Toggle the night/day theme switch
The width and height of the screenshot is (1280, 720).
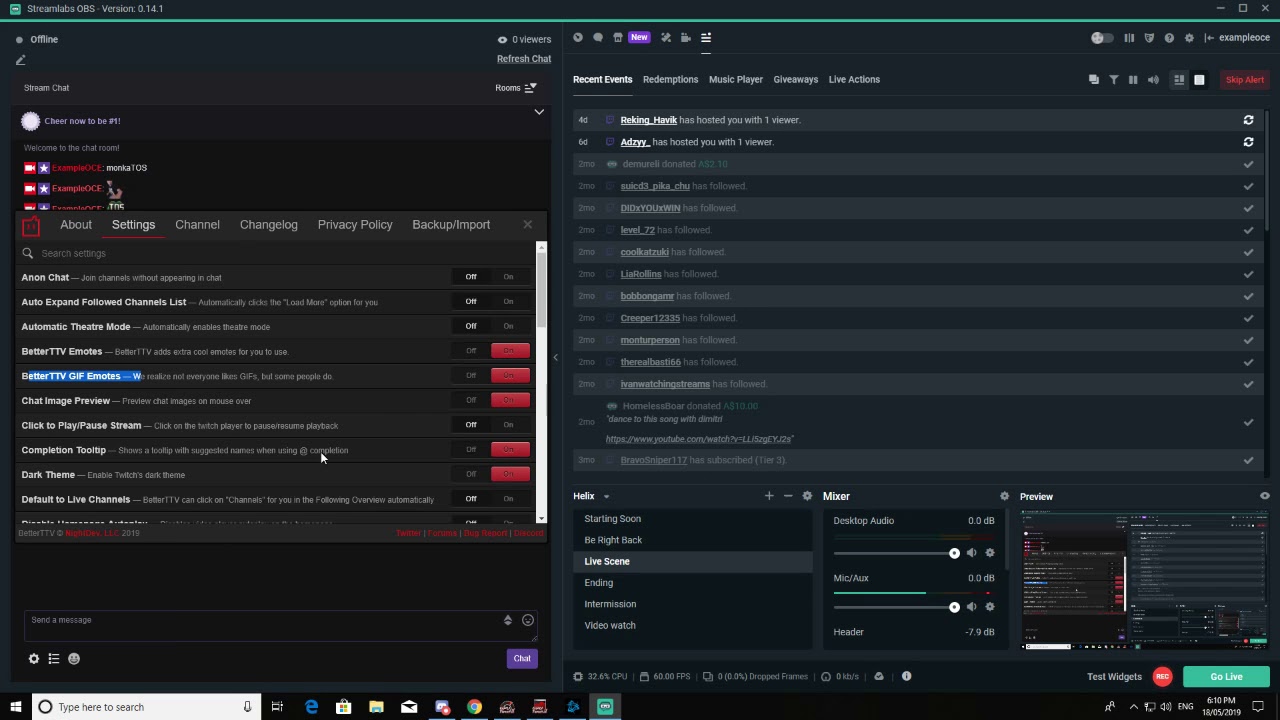1101,38
